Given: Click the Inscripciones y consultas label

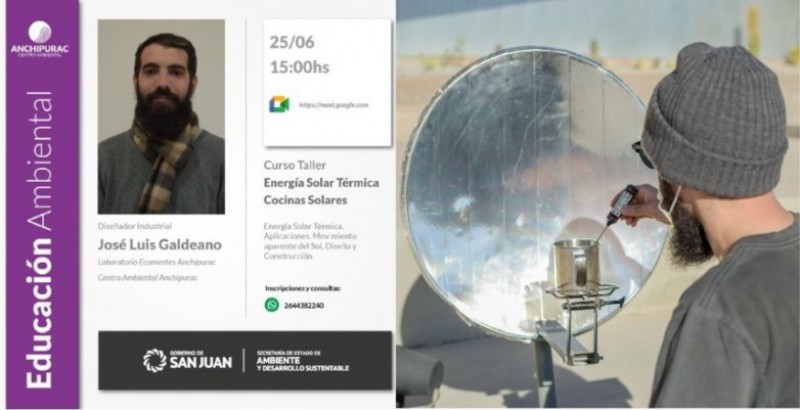Looking at the screenshot, I should [303, 288].
